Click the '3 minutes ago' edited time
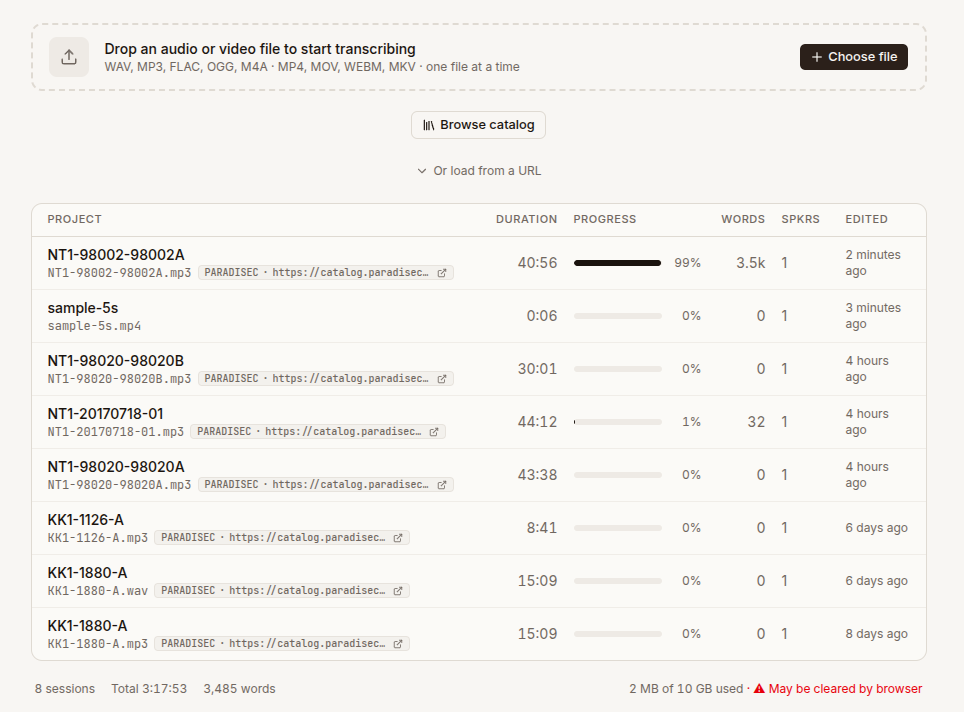 tap(873, 316)
